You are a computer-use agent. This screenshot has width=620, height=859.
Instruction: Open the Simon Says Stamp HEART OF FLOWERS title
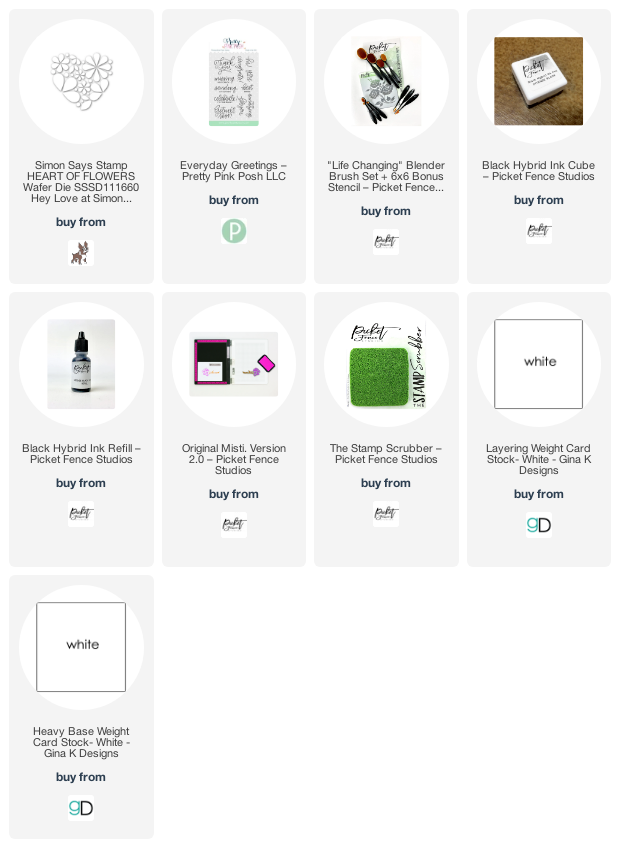point(81,182)
